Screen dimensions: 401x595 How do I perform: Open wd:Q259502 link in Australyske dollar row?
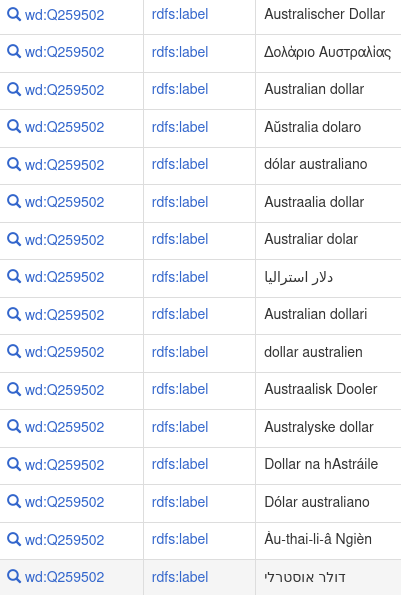64,427
